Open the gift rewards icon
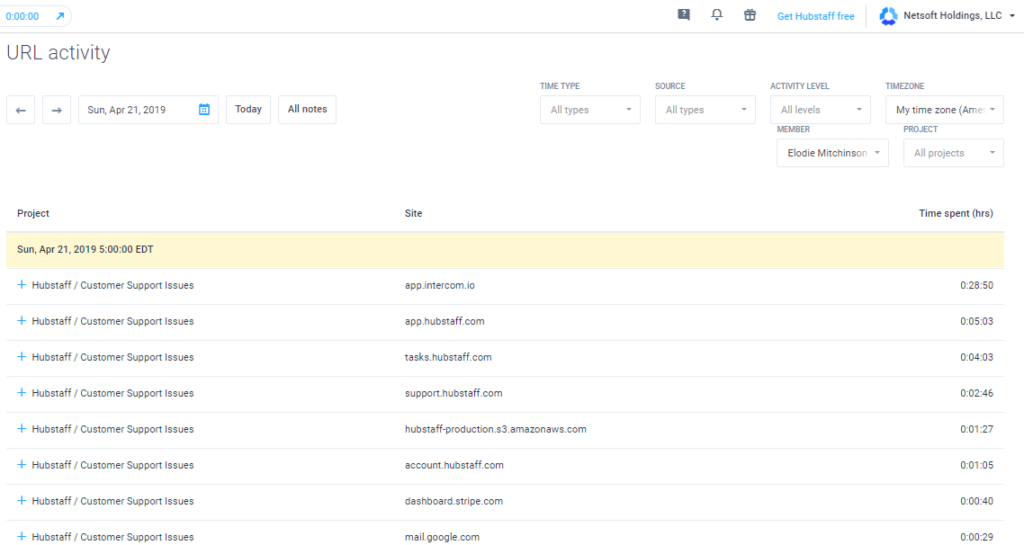This screenshot has height=545, width=1024. (x=750, y=15)
